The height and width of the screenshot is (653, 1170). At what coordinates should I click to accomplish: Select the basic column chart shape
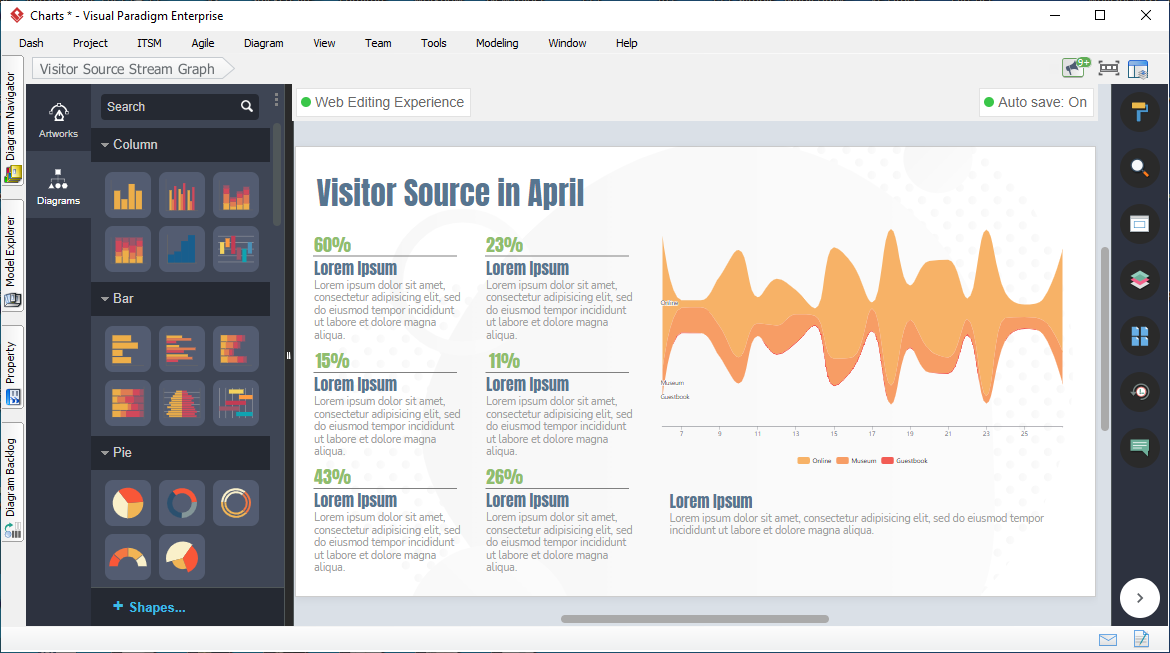128,196
